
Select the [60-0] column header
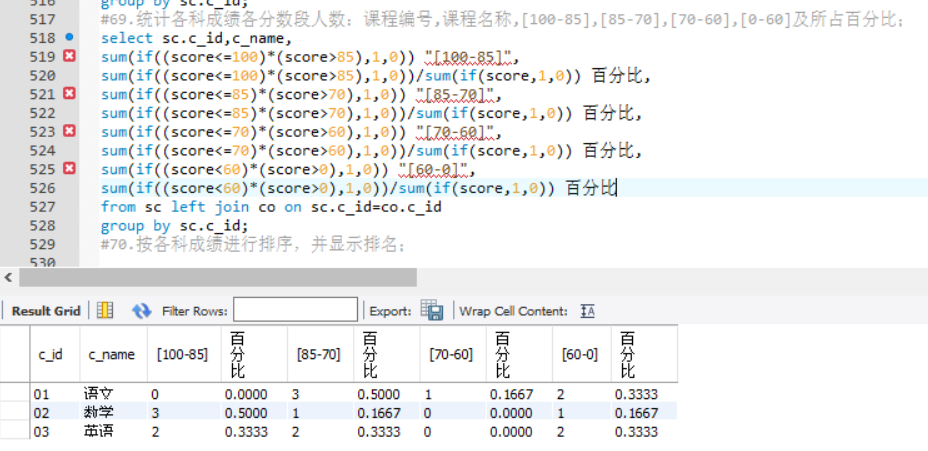click(x=582, y=354)
